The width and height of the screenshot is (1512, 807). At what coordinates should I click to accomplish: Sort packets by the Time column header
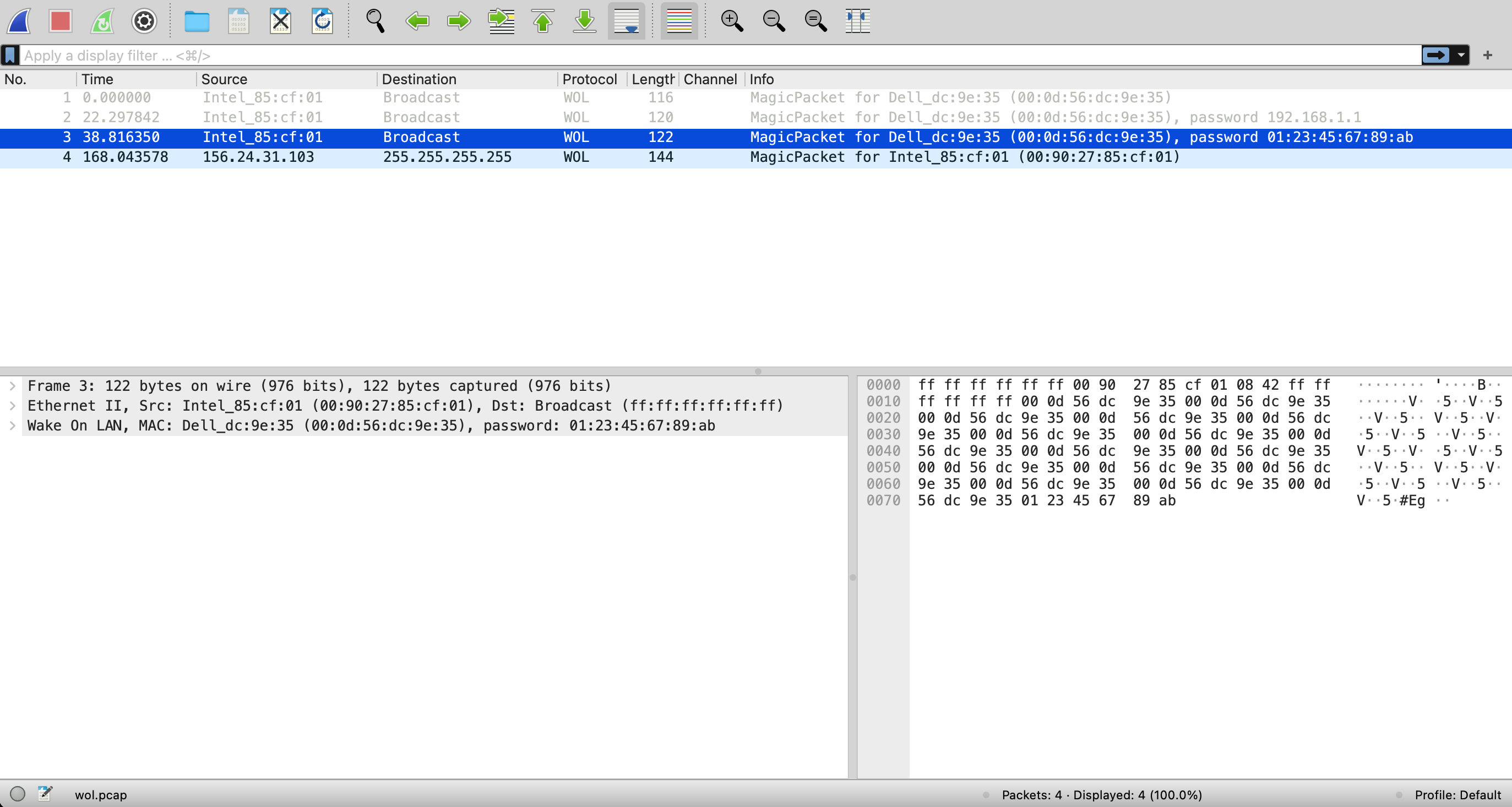tap(97, 79)
